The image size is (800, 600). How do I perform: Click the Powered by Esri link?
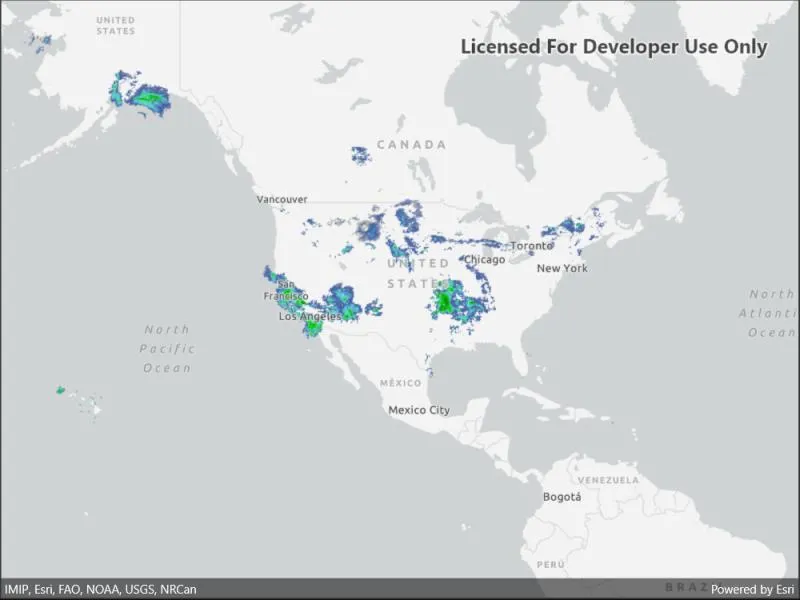pyautogui.click(x=753, y=589)
